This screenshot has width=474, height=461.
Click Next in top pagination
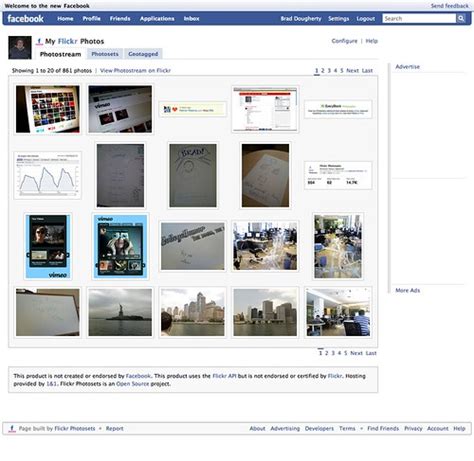[352, 71]
